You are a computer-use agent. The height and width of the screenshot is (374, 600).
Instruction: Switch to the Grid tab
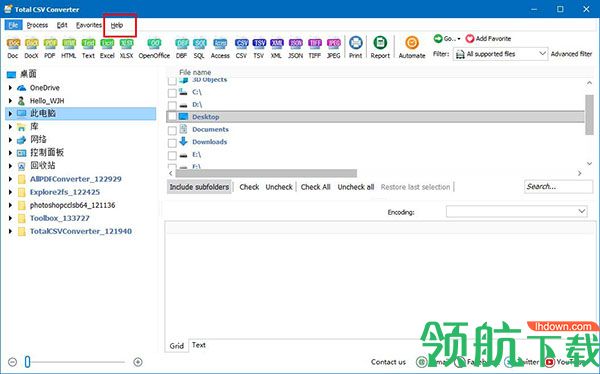point(176,346)
